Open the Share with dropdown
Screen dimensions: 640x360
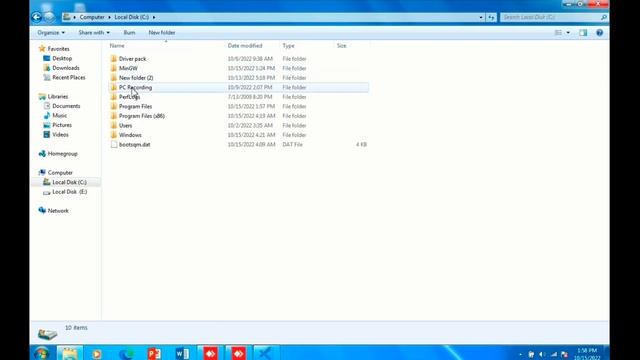point(94,33)
